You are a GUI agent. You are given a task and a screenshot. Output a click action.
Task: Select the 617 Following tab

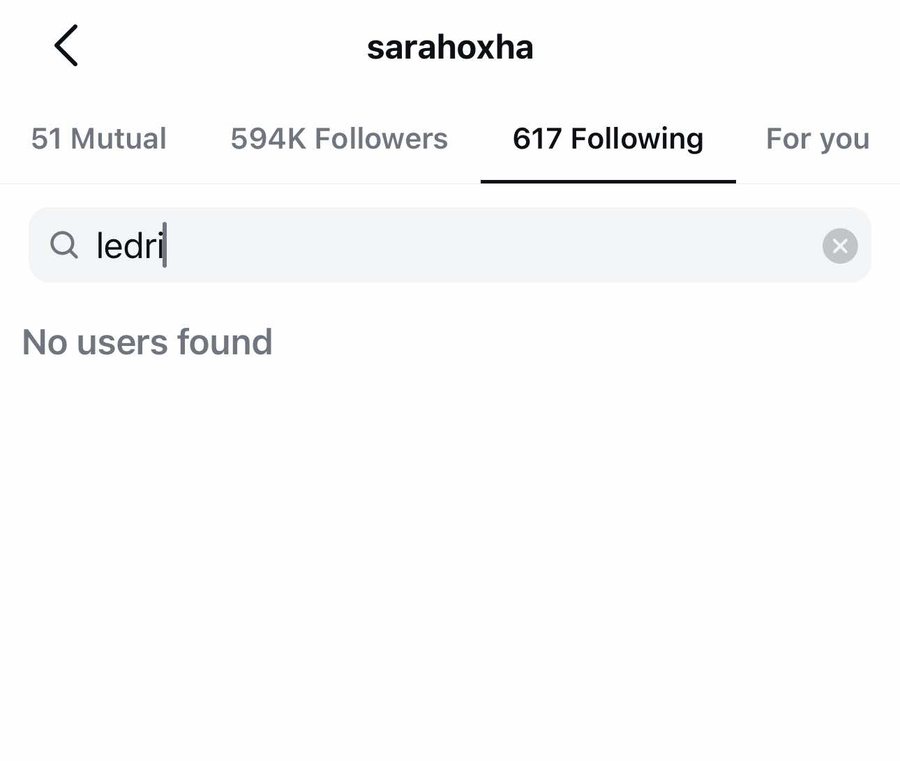click(x=608, y=139)
